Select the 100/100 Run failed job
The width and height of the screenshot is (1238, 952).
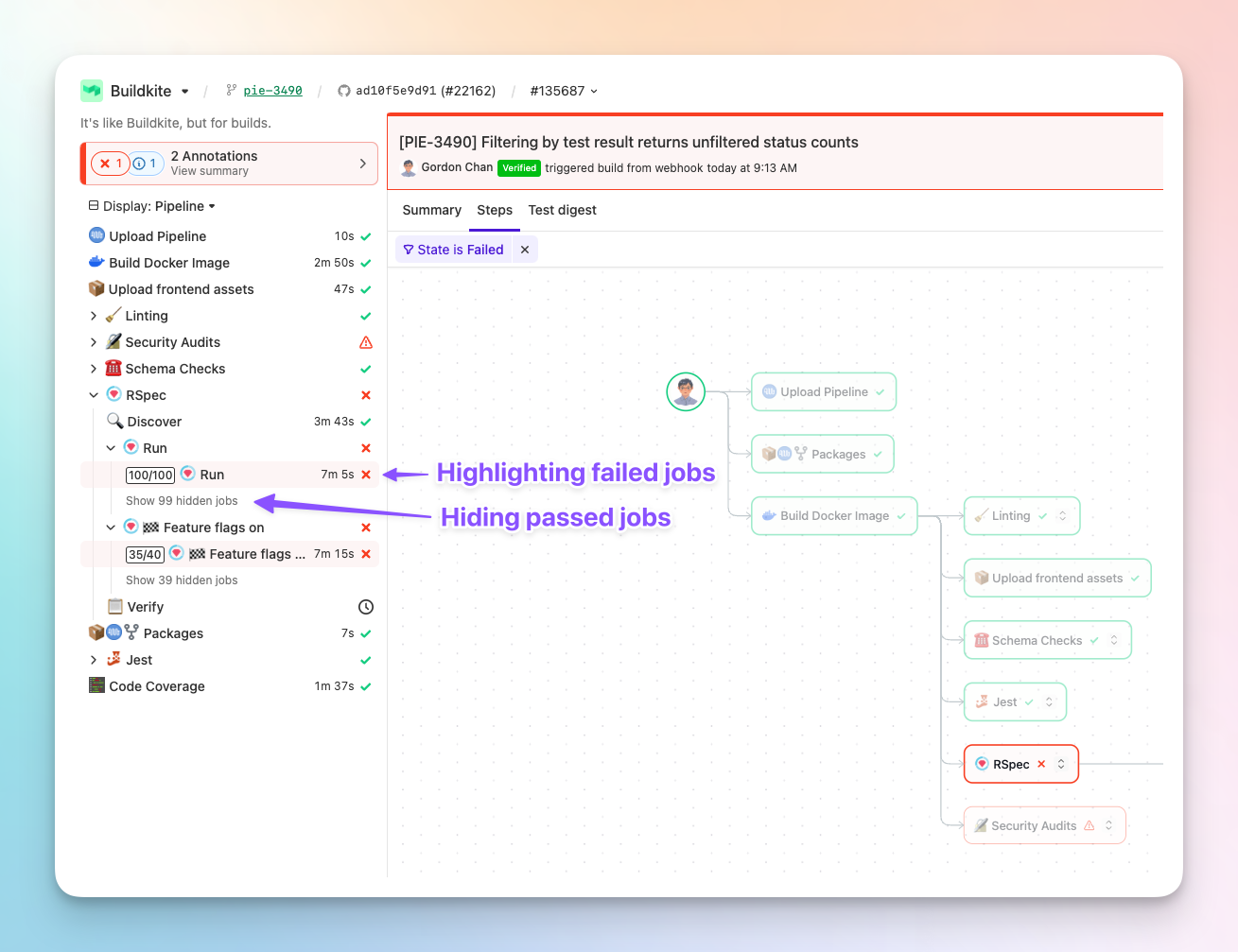click(x=230, y=475)
